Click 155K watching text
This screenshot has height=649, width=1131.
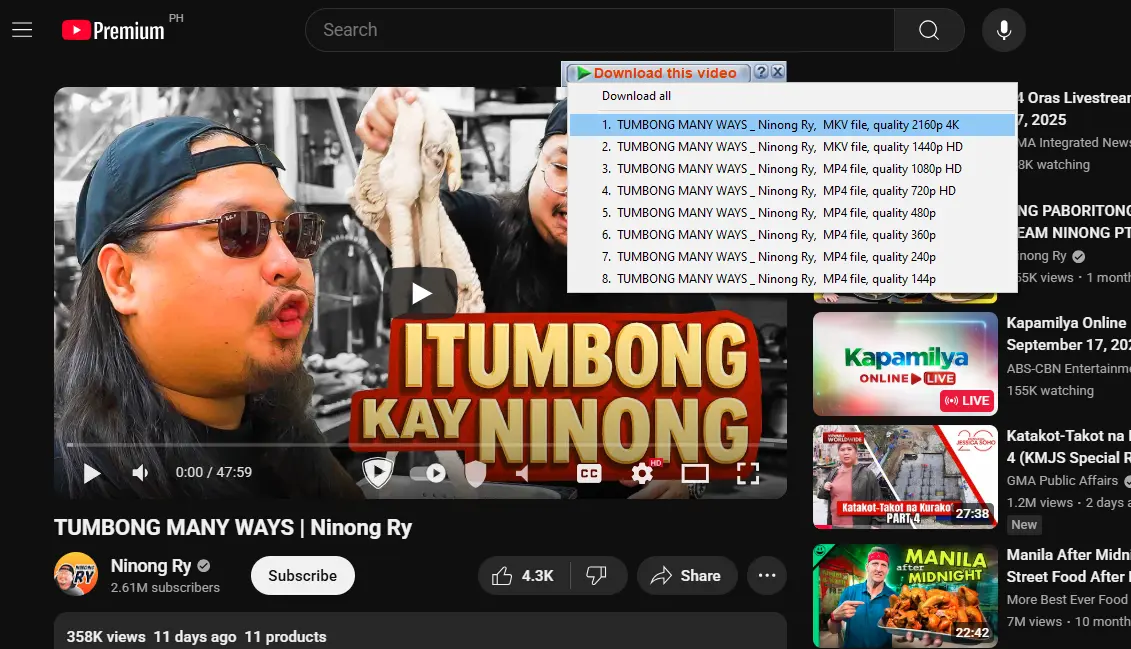1050,391
